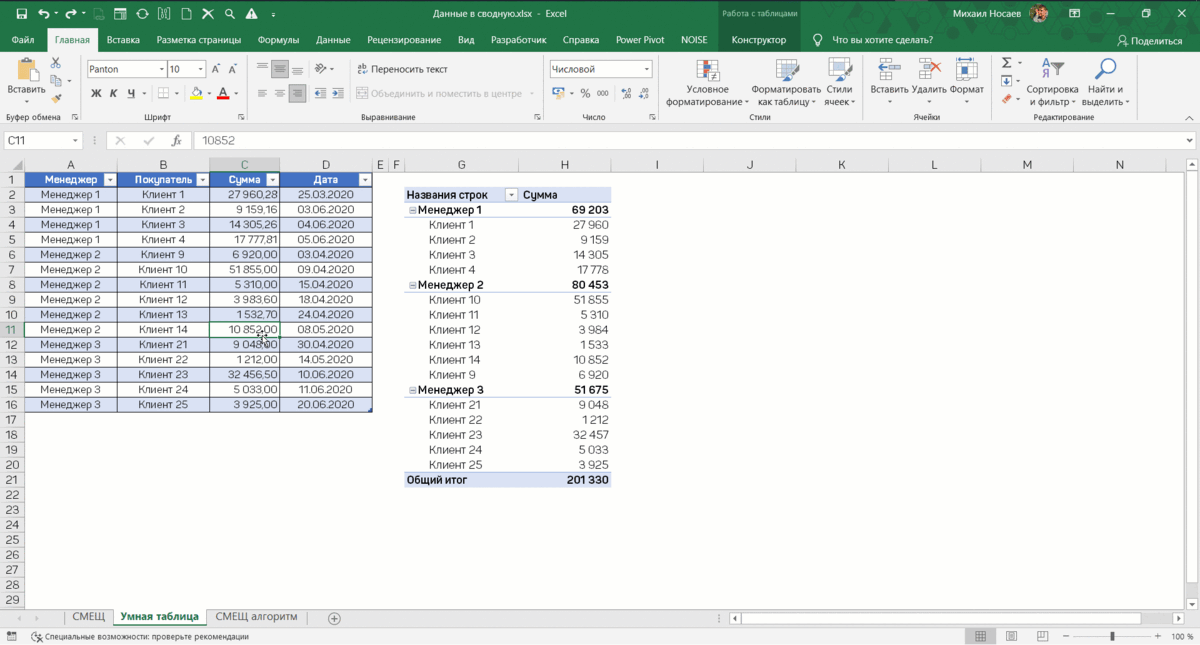Toggle underline formatting (Ч)
The height and width of the screenshot is (645, 1200).
tap(131, 93)
